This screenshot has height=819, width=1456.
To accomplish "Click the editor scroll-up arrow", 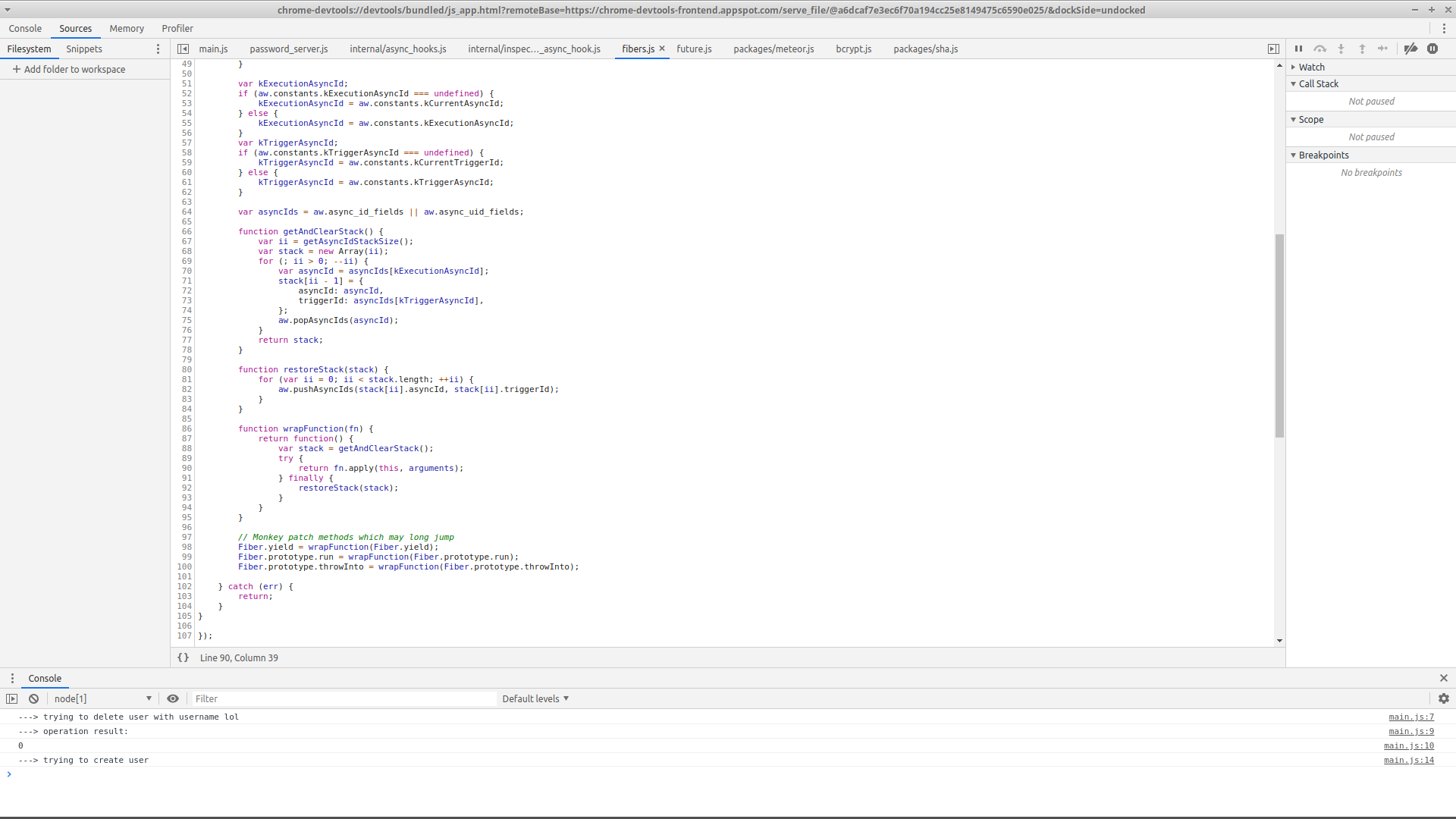I will point(1279,66).
